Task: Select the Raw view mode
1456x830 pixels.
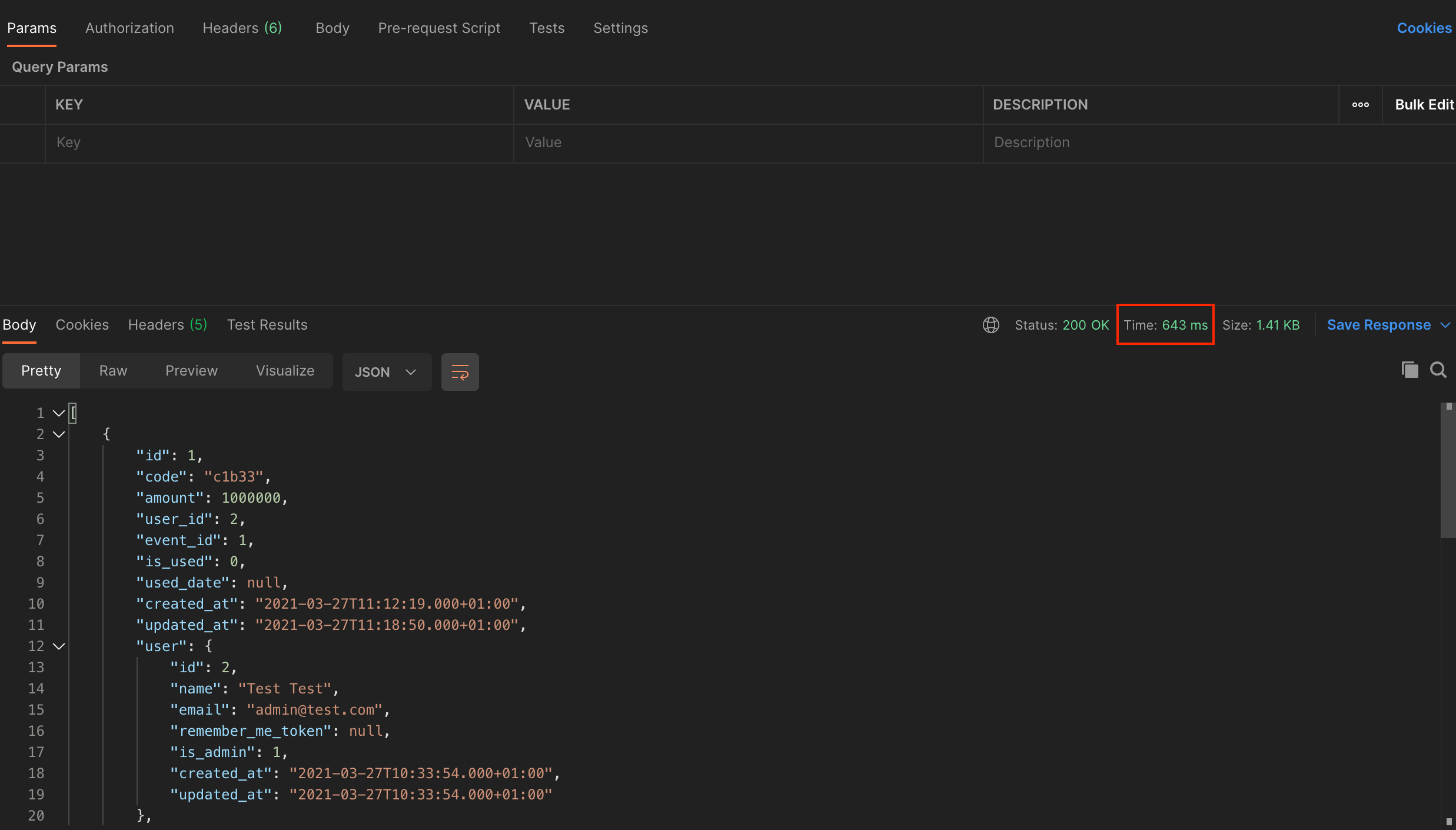Action: (113, 371)
